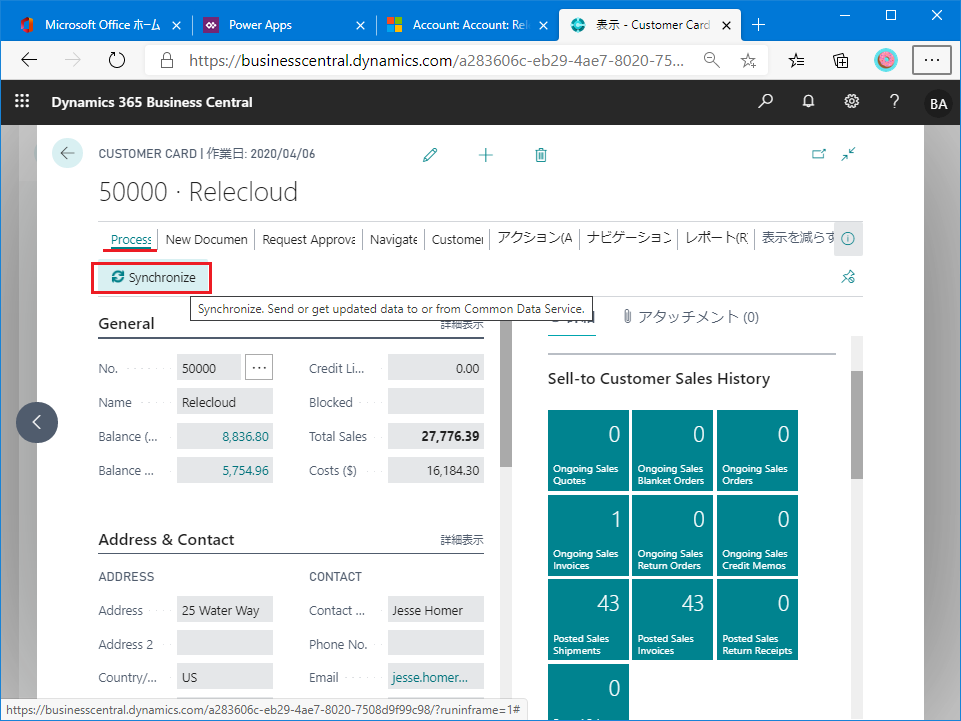Reload the page in the browser
Screen dimensions: 961x721
(x=116, y=60)
